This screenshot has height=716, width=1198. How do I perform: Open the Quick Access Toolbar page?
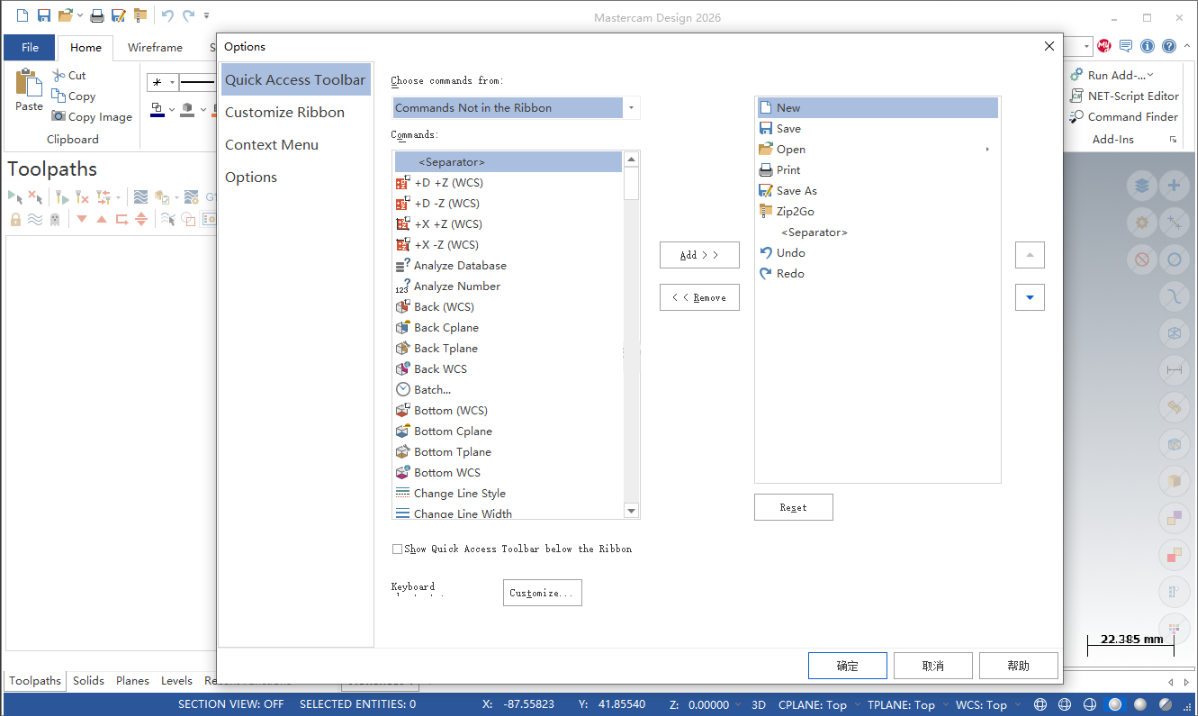pos(295,79)
